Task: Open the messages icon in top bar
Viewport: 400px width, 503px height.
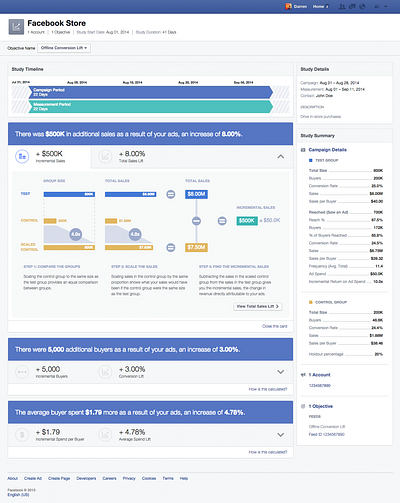Action: (x=352, y=6)
